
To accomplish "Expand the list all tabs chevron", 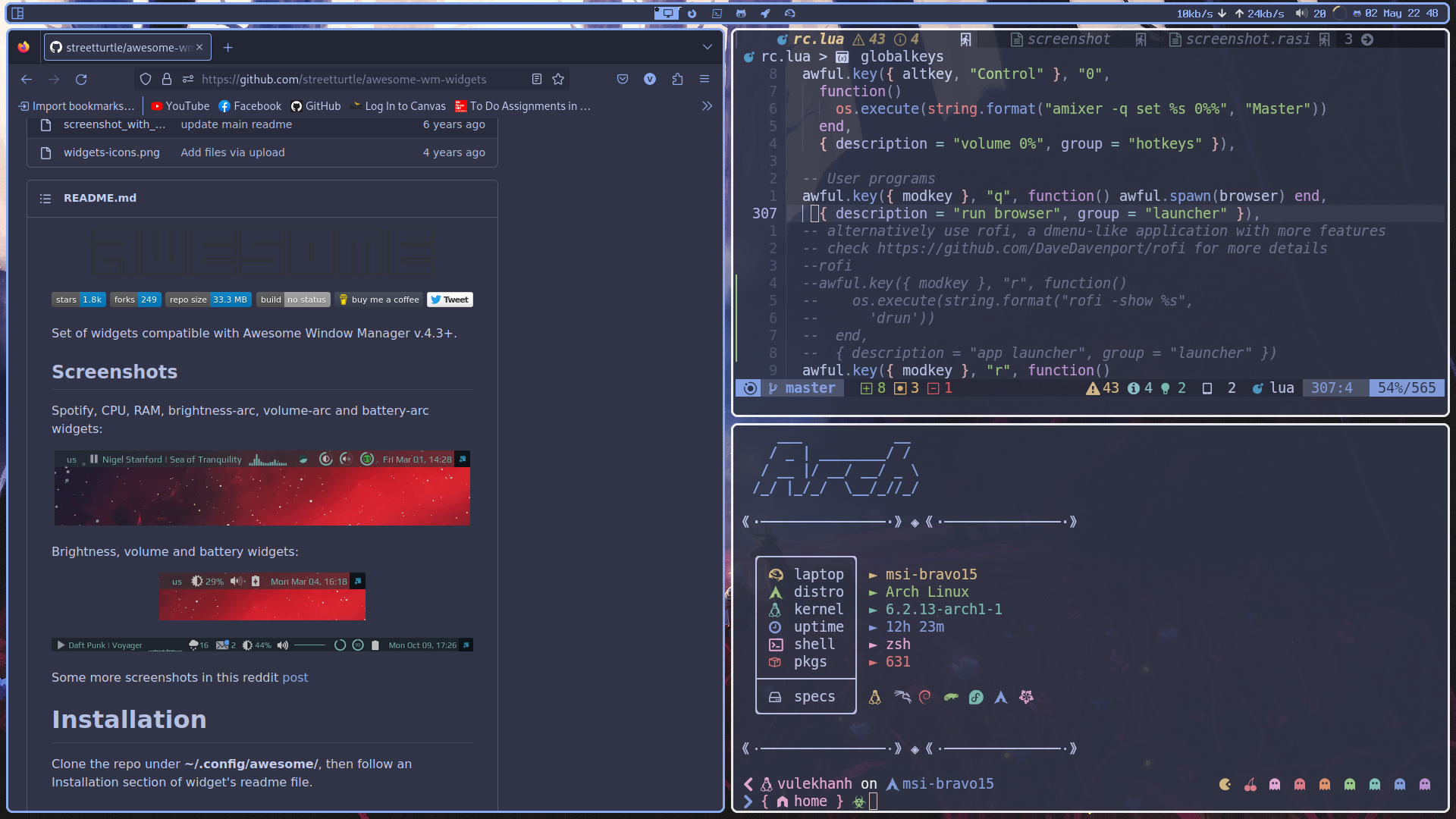I will pyautogui.click(x=707, y=47).
